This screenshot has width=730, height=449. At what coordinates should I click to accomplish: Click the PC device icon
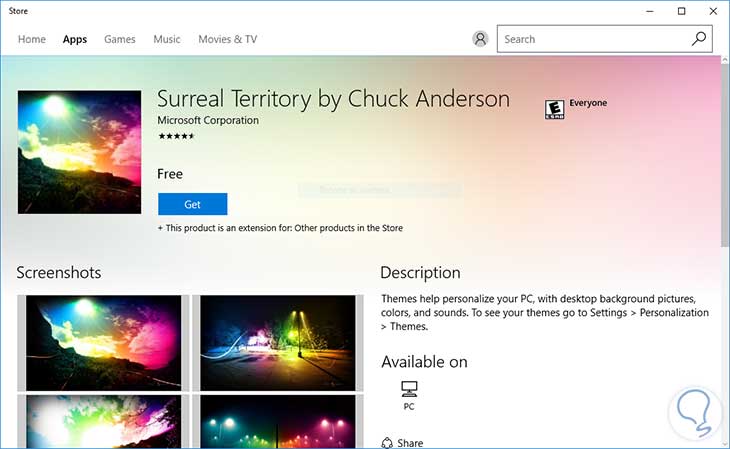(x=409, y=389)
